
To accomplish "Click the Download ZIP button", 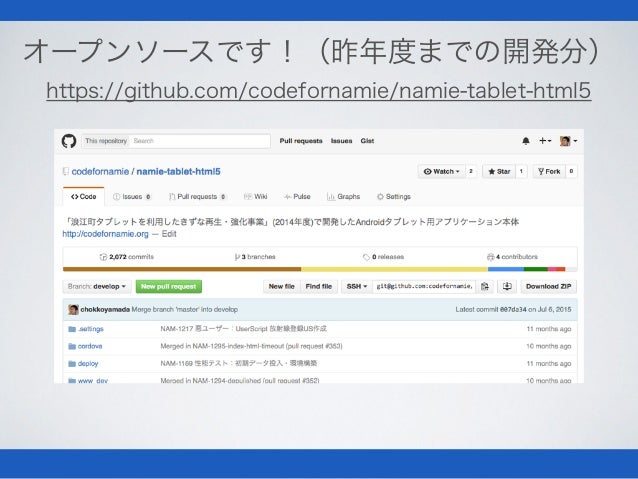I will [548, 287].
